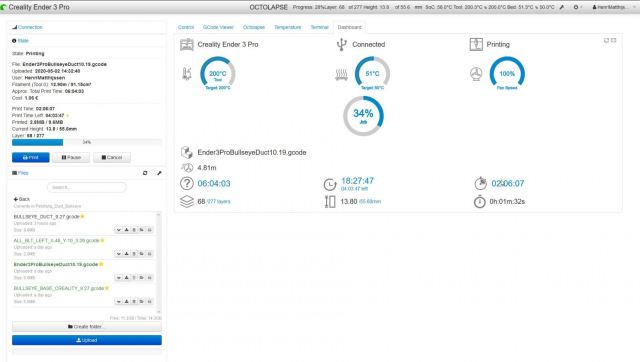This screenshot has width=640, height=362.
Task: Click the current height ruler icon
Action: point(330,201)
